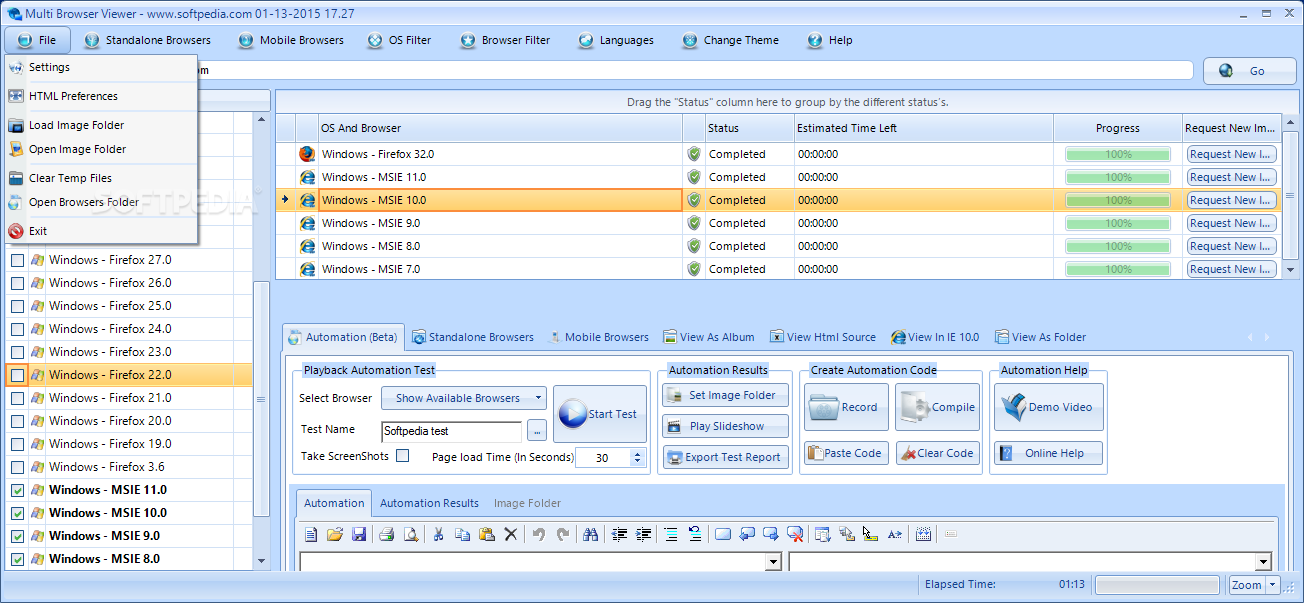The image size is (1304, 603).
Task: Choose HTML Preferences in File menu
Action: [x=100, y=96]
